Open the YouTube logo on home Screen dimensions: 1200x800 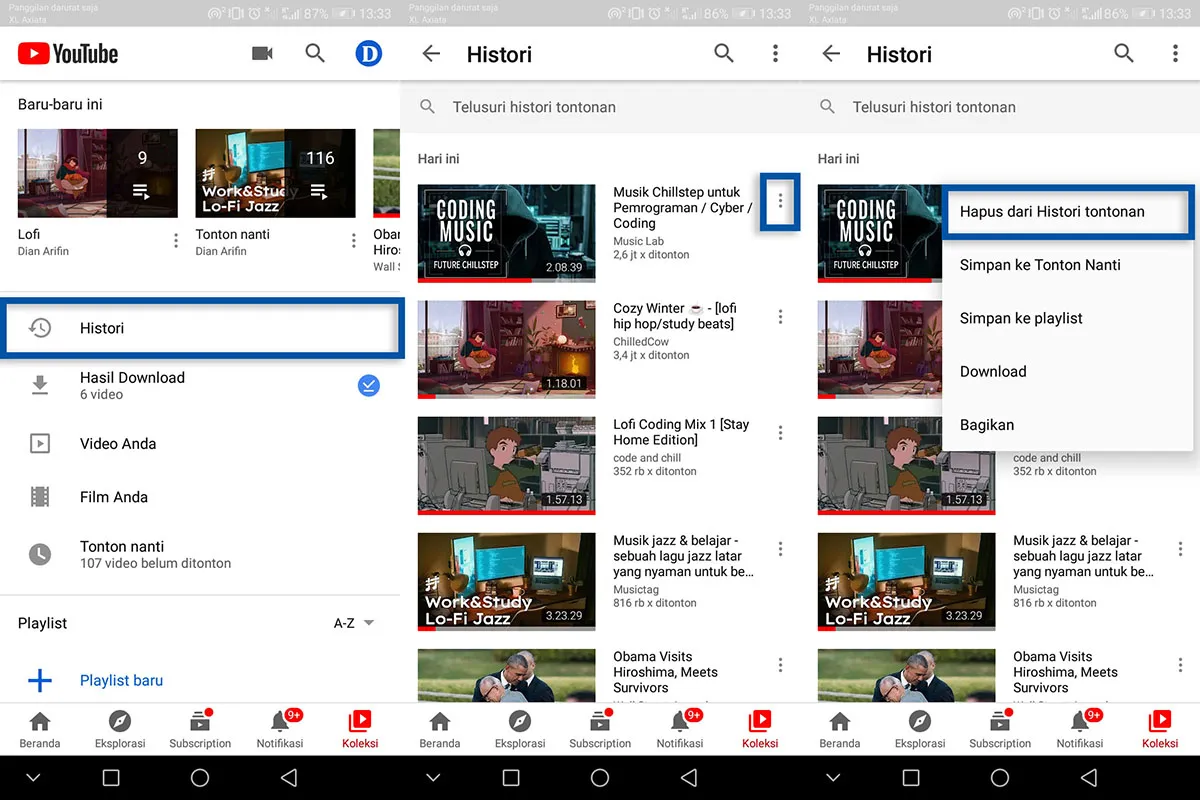point(67,54)
